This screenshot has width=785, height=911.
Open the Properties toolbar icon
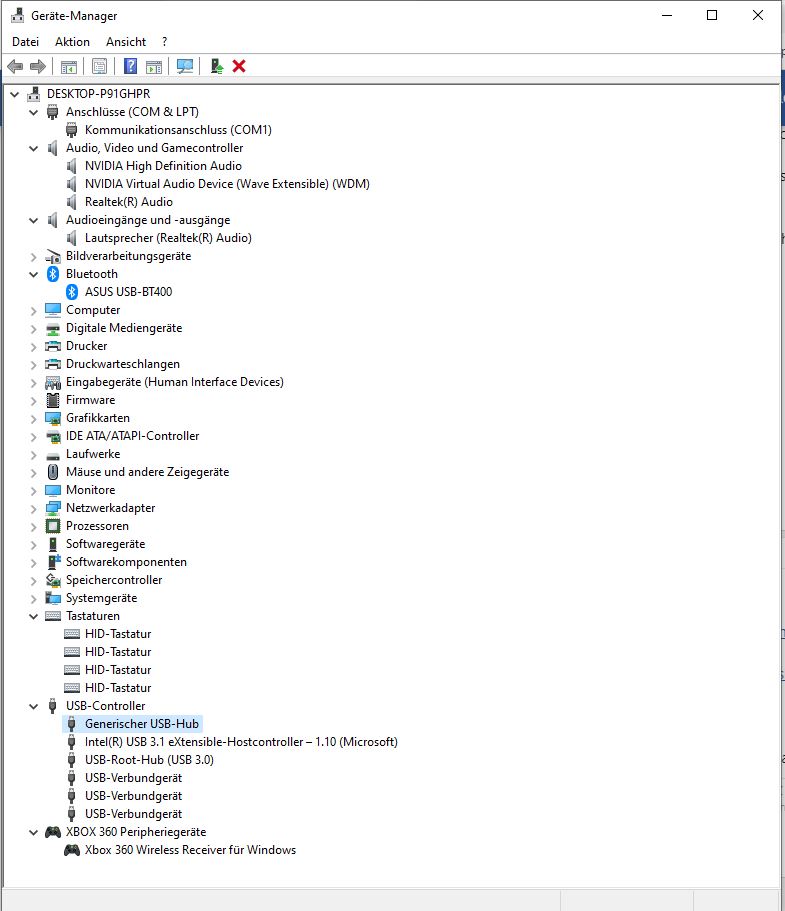pos(99,66)
